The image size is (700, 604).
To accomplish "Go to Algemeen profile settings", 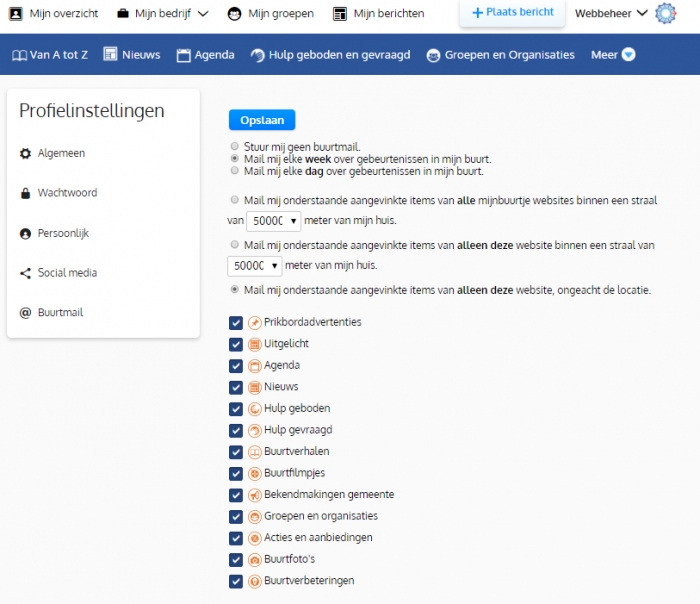I will (x=60, y=153).
